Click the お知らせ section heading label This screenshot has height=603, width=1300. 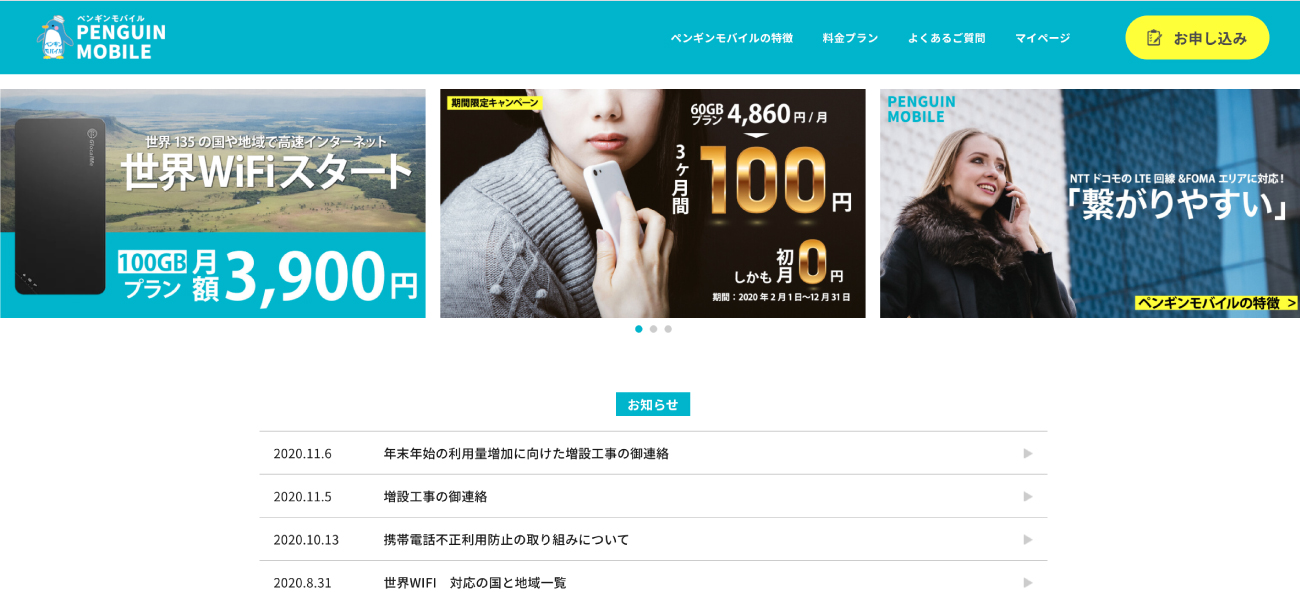[x=652, y=404]
